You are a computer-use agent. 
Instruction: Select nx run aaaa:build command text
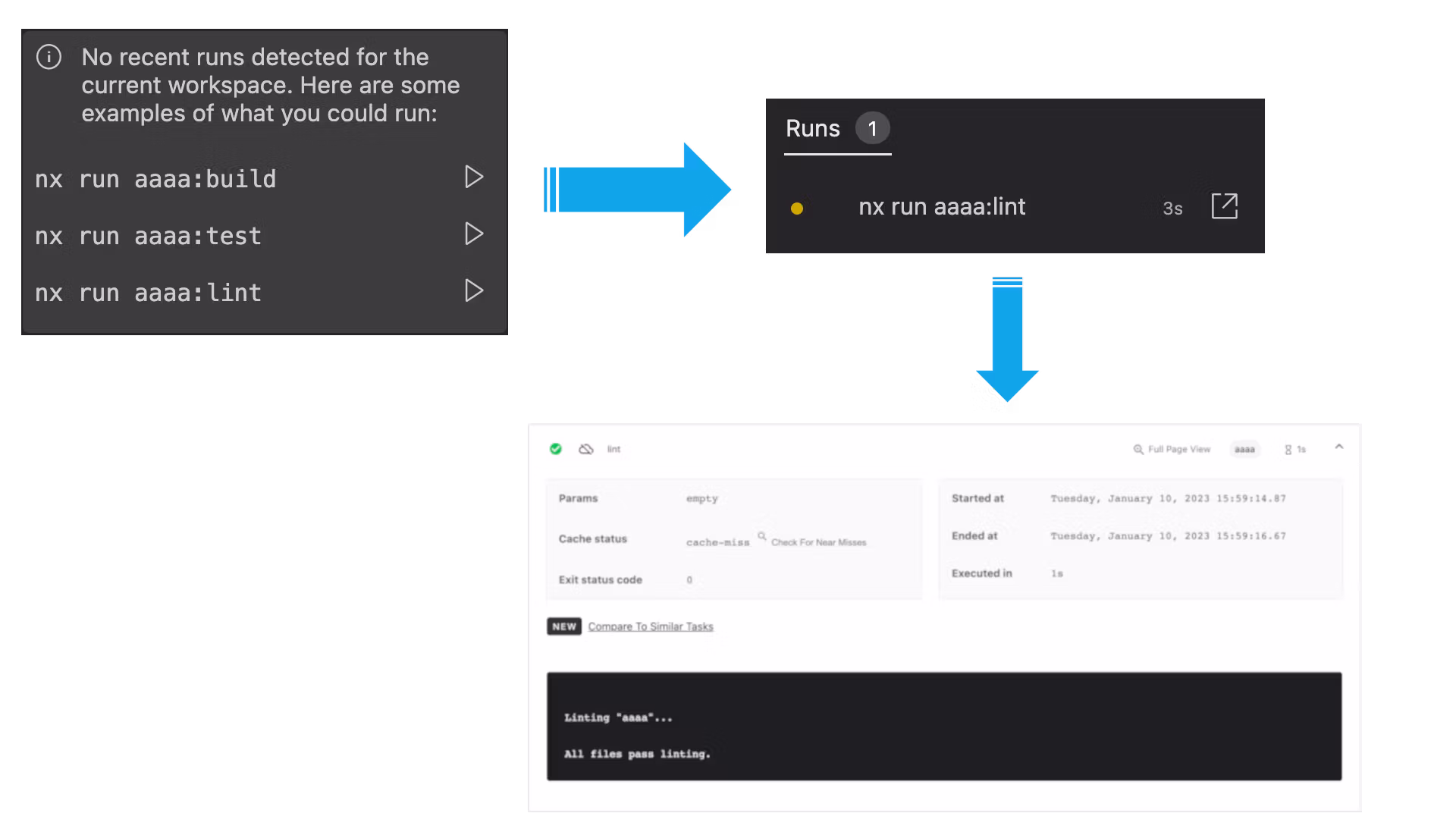tap(155, 180)
